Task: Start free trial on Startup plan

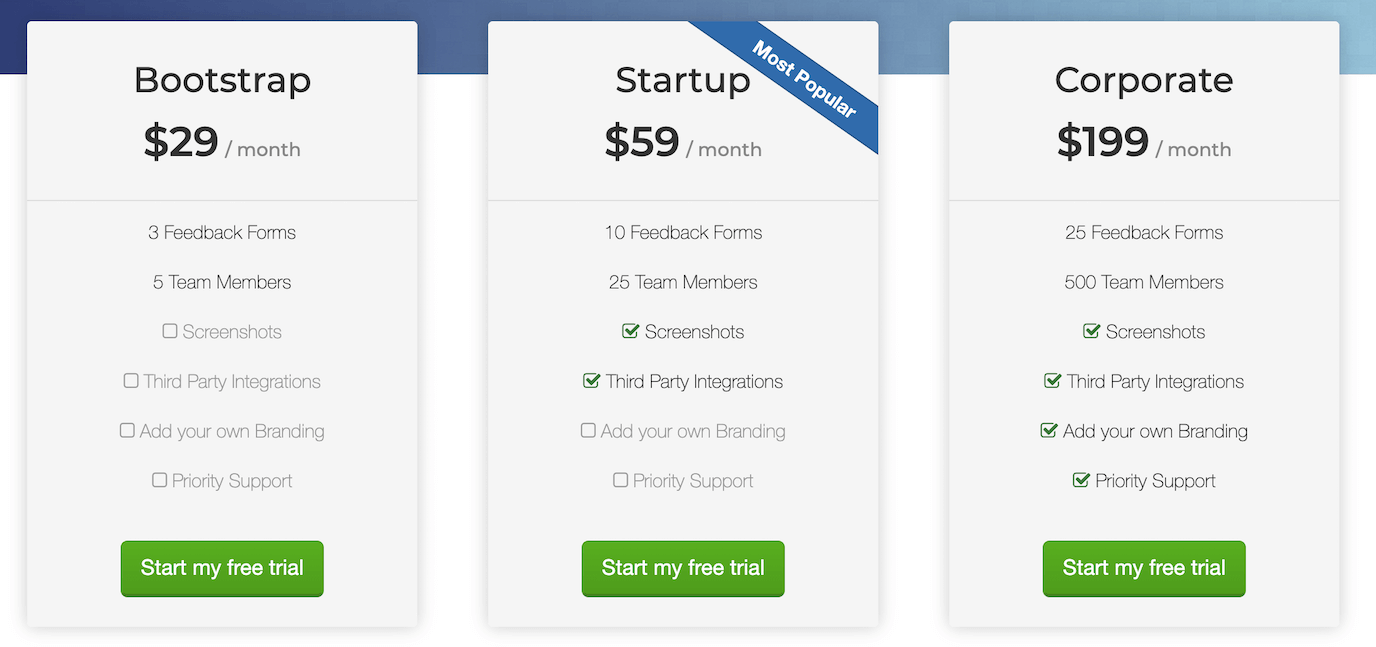Action: (682, 568)
